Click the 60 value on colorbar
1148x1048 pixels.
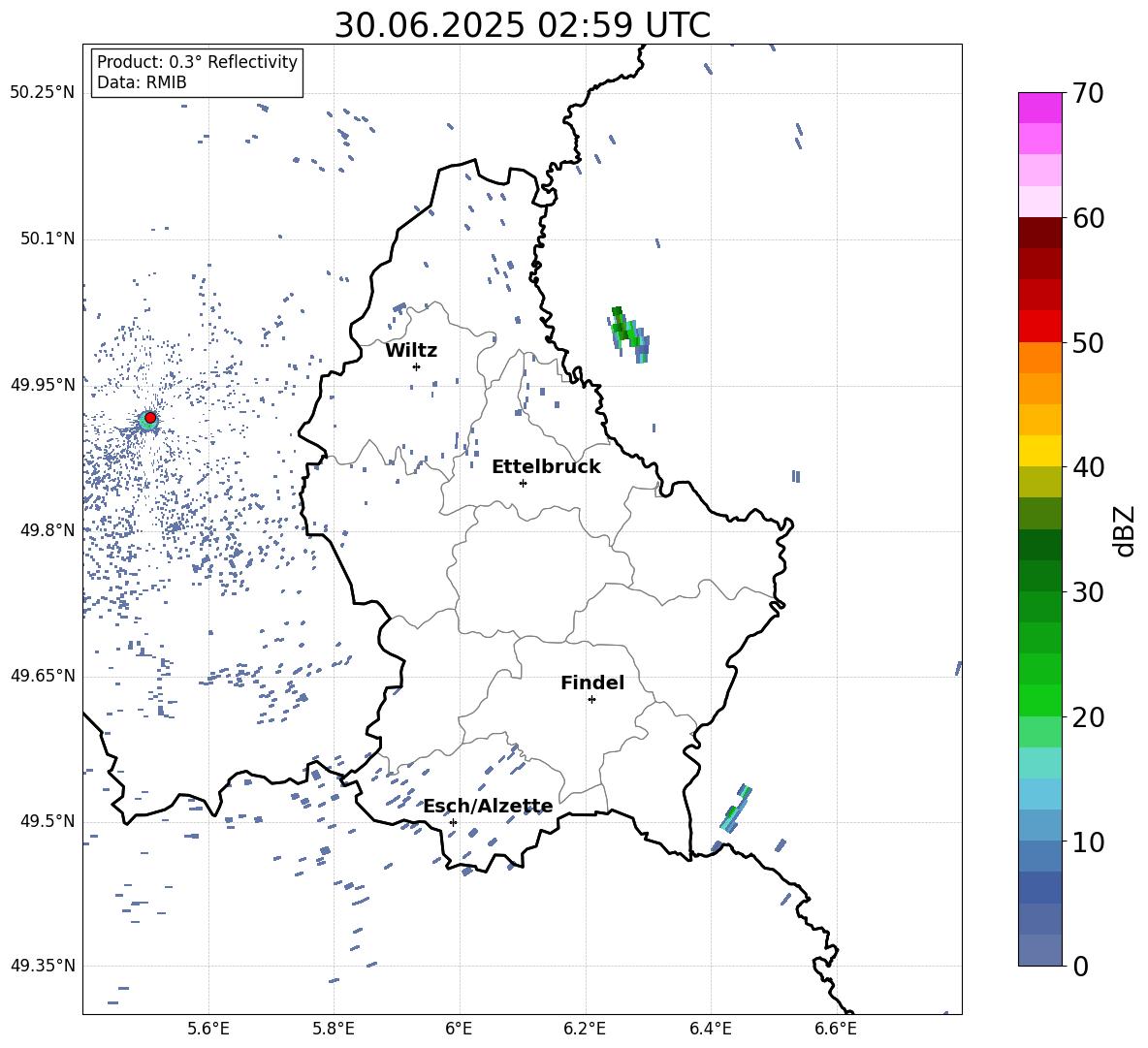pyautogui.click(x=1088, y=218)
